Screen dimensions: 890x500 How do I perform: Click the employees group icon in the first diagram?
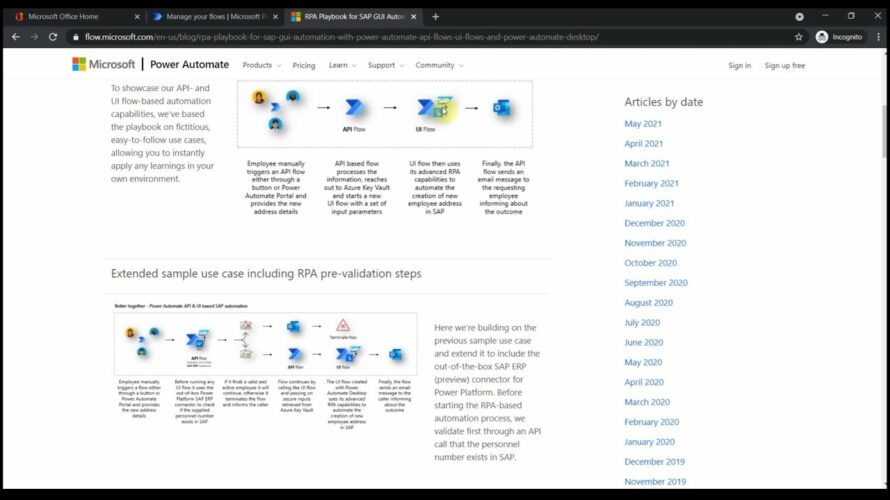pos(276,110)
